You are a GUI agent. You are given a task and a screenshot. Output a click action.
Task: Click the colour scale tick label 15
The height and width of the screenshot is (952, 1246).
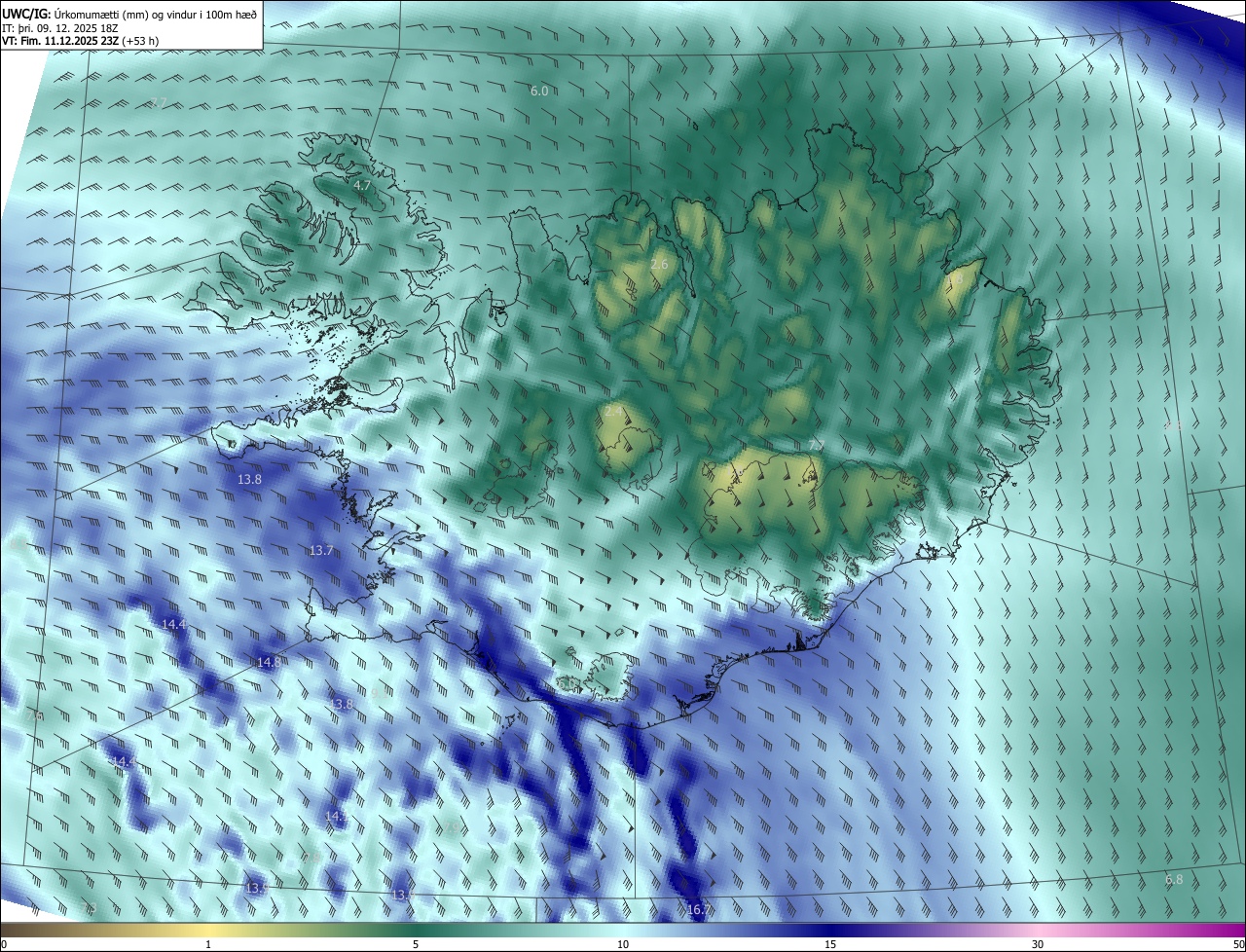(x=830, y=945)
